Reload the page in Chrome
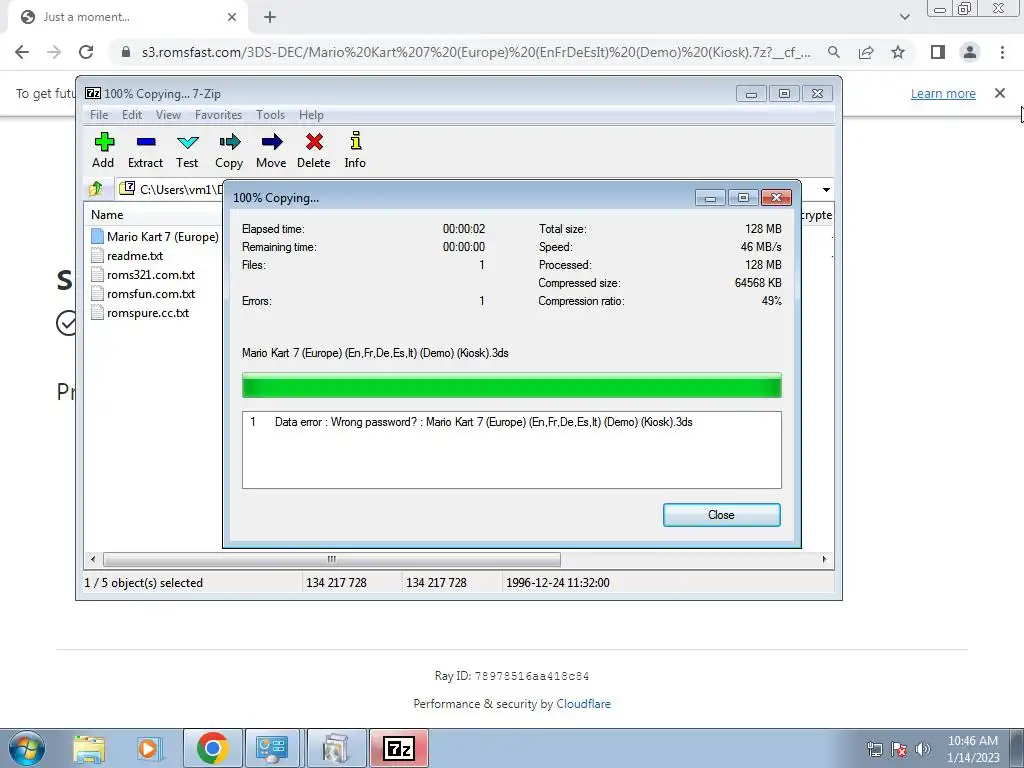Image resolution: width=1024 pixels, height=768 pixels. click(x=86, y=52)
